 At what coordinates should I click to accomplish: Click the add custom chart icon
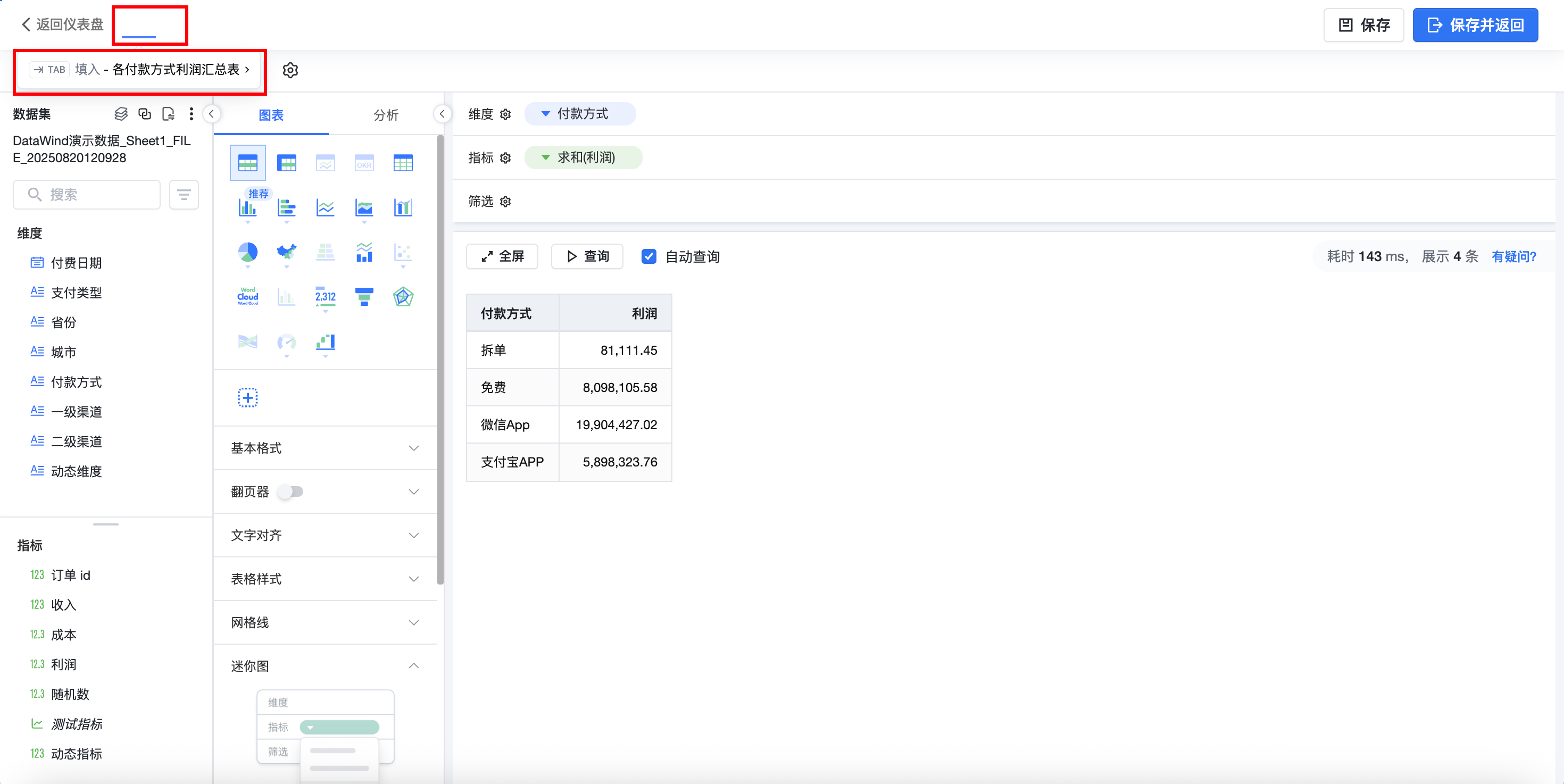[x=247, y=397]
